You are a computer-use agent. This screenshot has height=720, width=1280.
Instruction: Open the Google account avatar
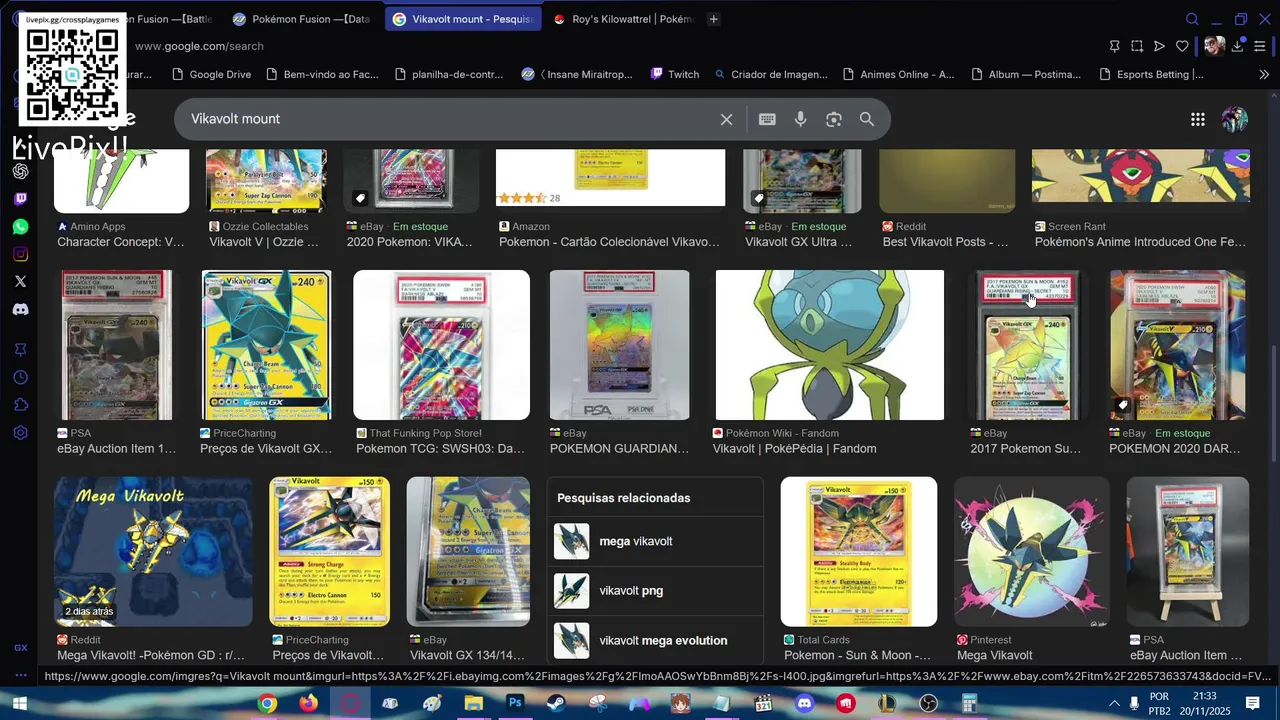1235,119
